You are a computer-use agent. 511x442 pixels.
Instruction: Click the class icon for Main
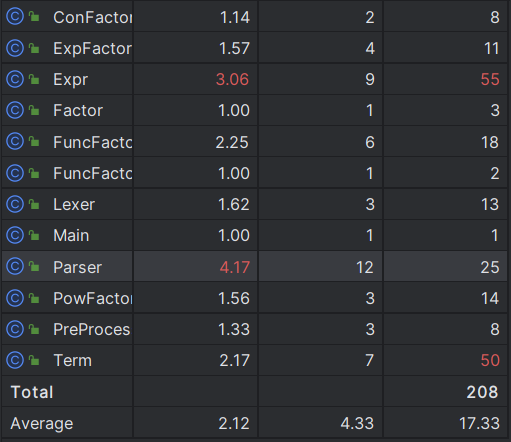(15, 235)
